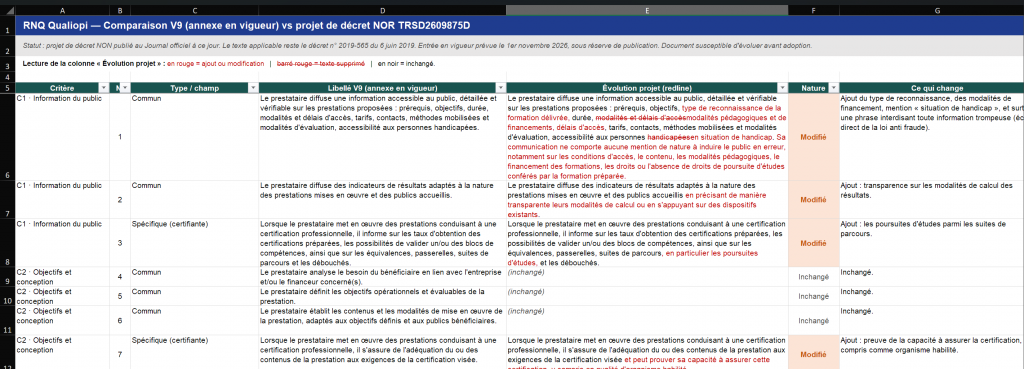The image size is (1024, 369).
Task: Click 'Modifié' Nature cell in row 6
Action: (x=813, y=137)
